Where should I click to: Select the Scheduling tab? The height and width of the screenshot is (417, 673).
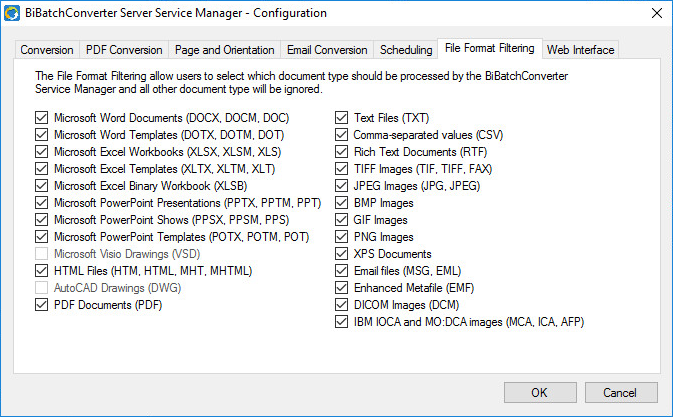pos(406,50)
